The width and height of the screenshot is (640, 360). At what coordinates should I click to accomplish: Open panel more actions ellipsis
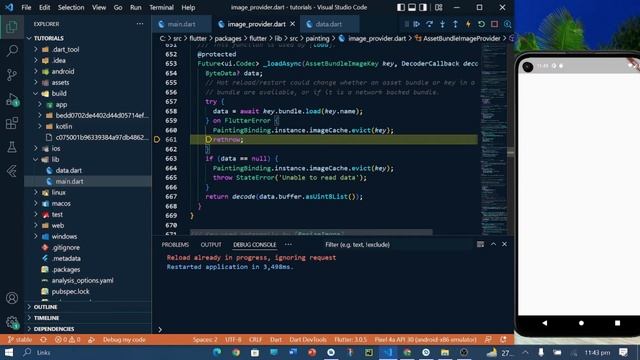pos(288,244)
